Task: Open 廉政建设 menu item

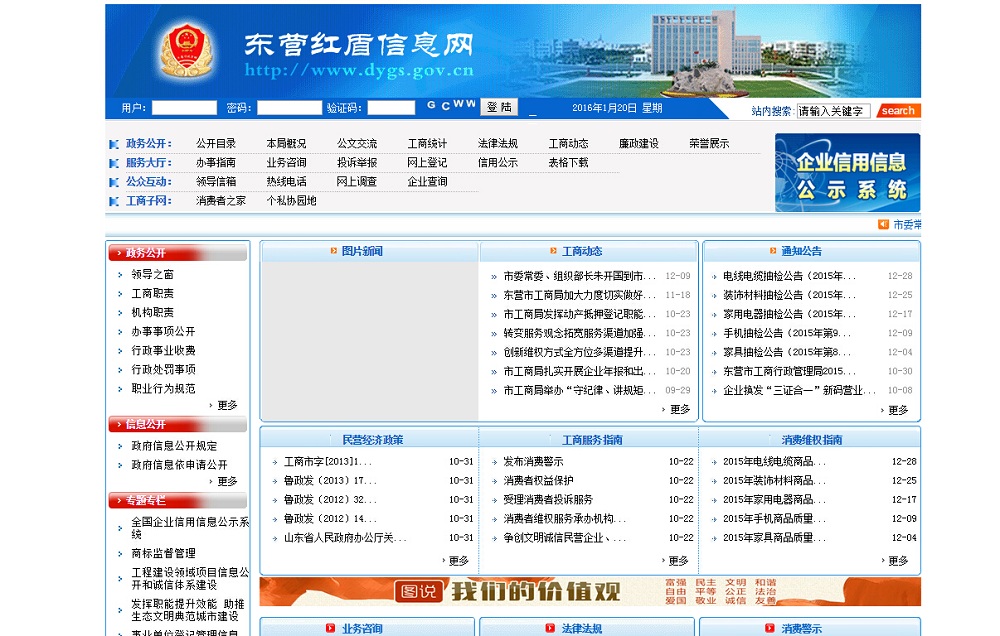Action: (639, 144)
